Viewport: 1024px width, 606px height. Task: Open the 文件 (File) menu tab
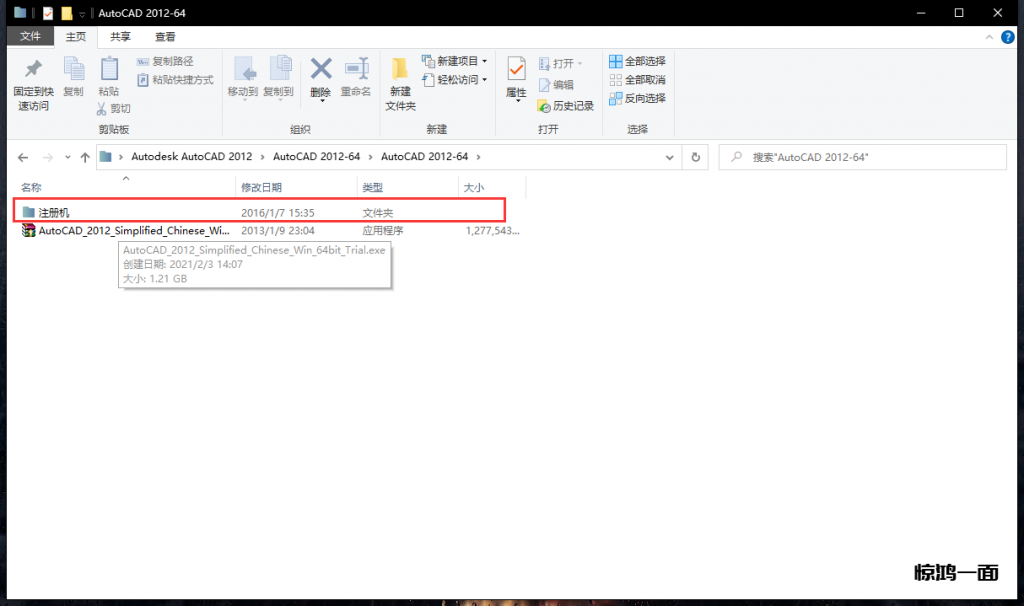(30, 37)
